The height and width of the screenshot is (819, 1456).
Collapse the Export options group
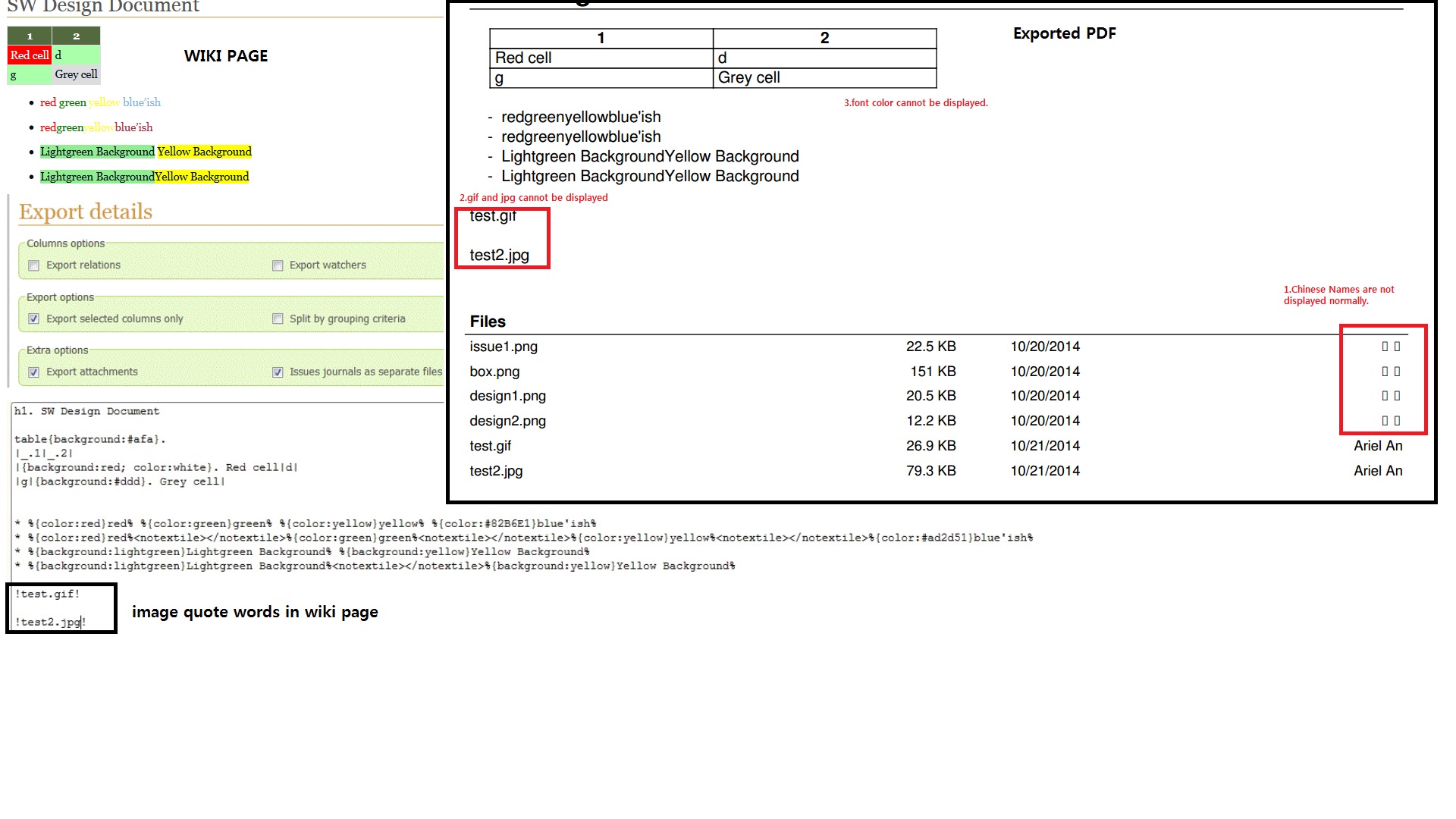(x=60, y=297)
